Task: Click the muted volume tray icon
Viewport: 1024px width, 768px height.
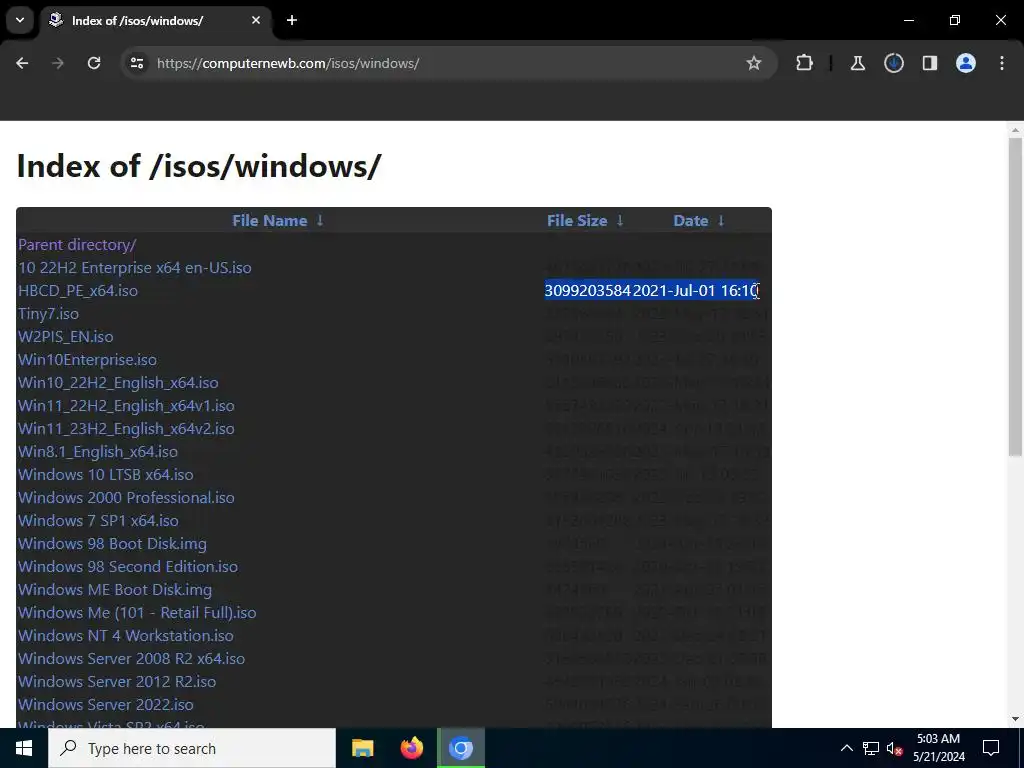Action: pos(895,748)
